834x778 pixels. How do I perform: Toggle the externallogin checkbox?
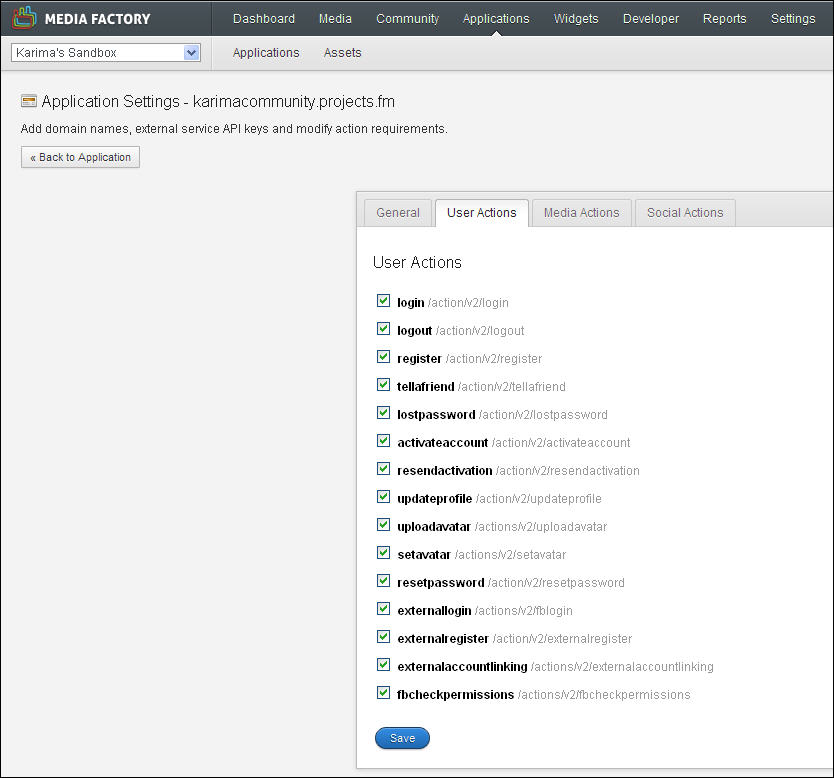[383, 608]
